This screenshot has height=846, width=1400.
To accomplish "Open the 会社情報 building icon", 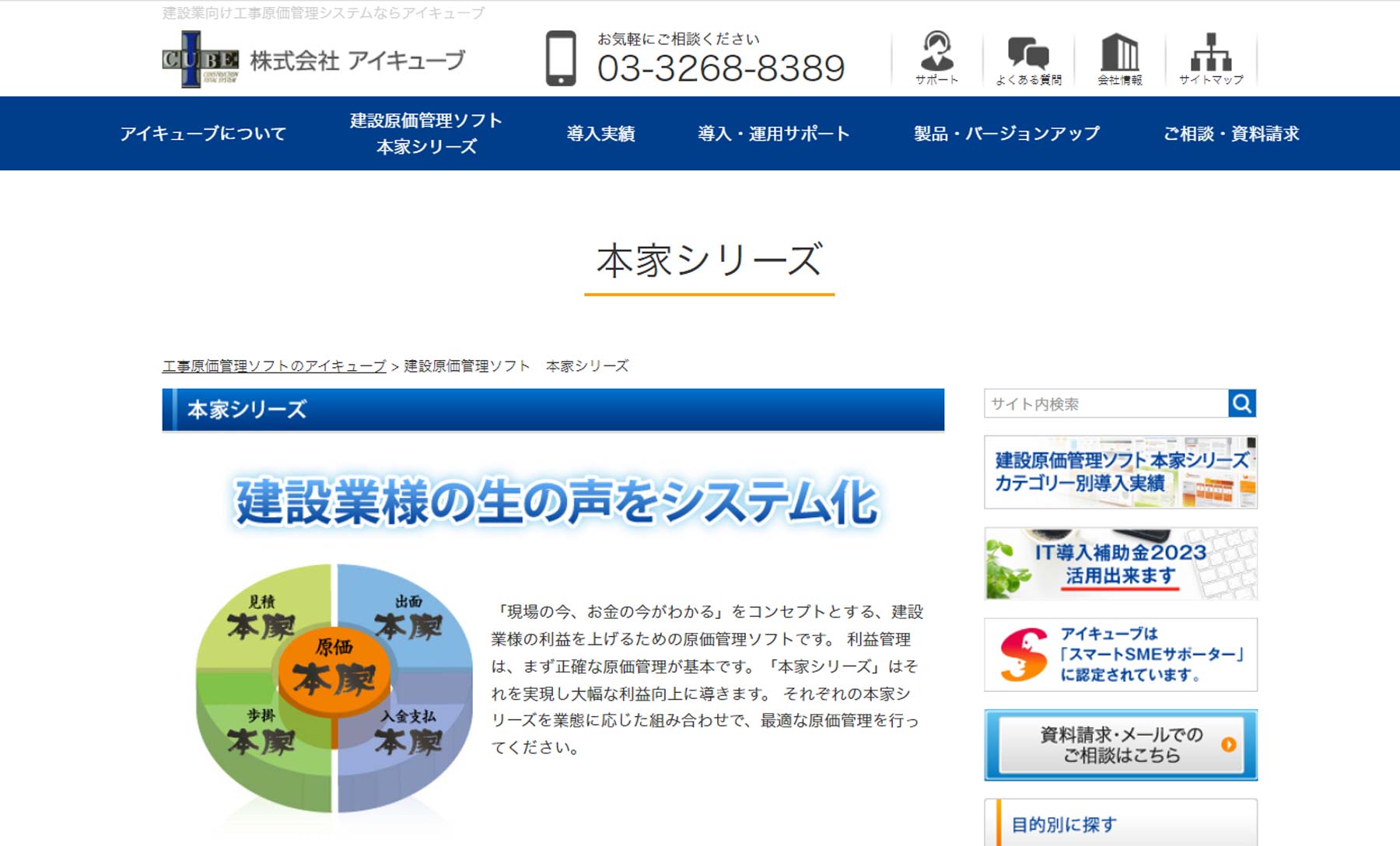I will pyautogui.click(x=1119, y=59).
